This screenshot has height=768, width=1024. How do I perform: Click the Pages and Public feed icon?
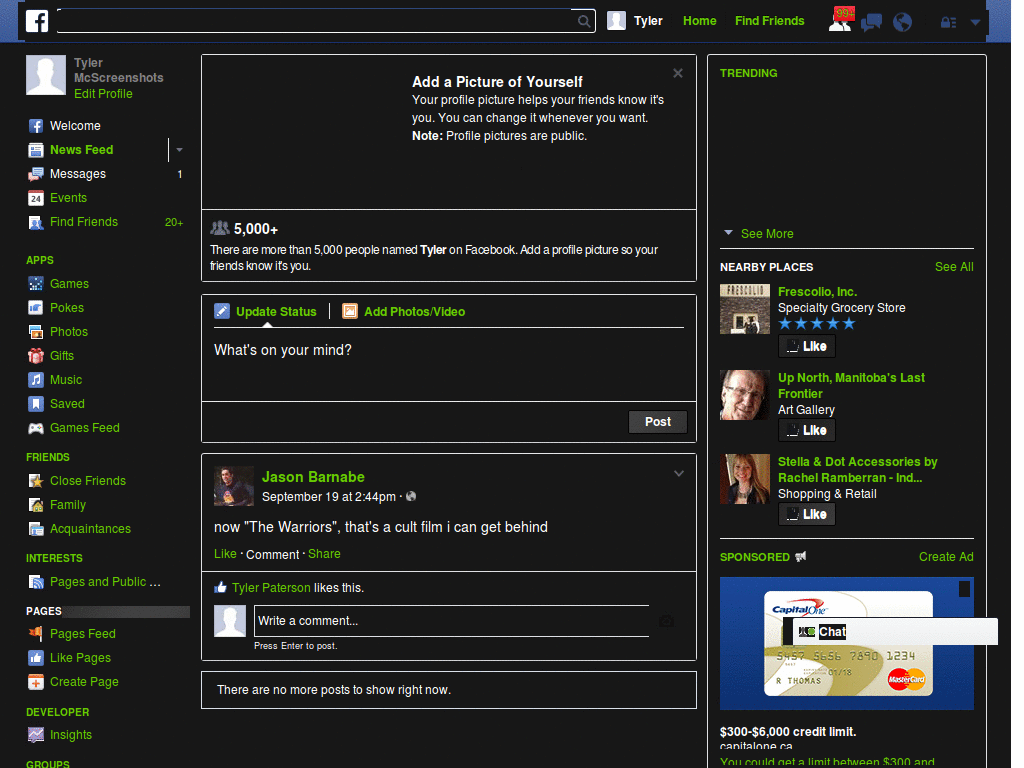pos(36,582)
